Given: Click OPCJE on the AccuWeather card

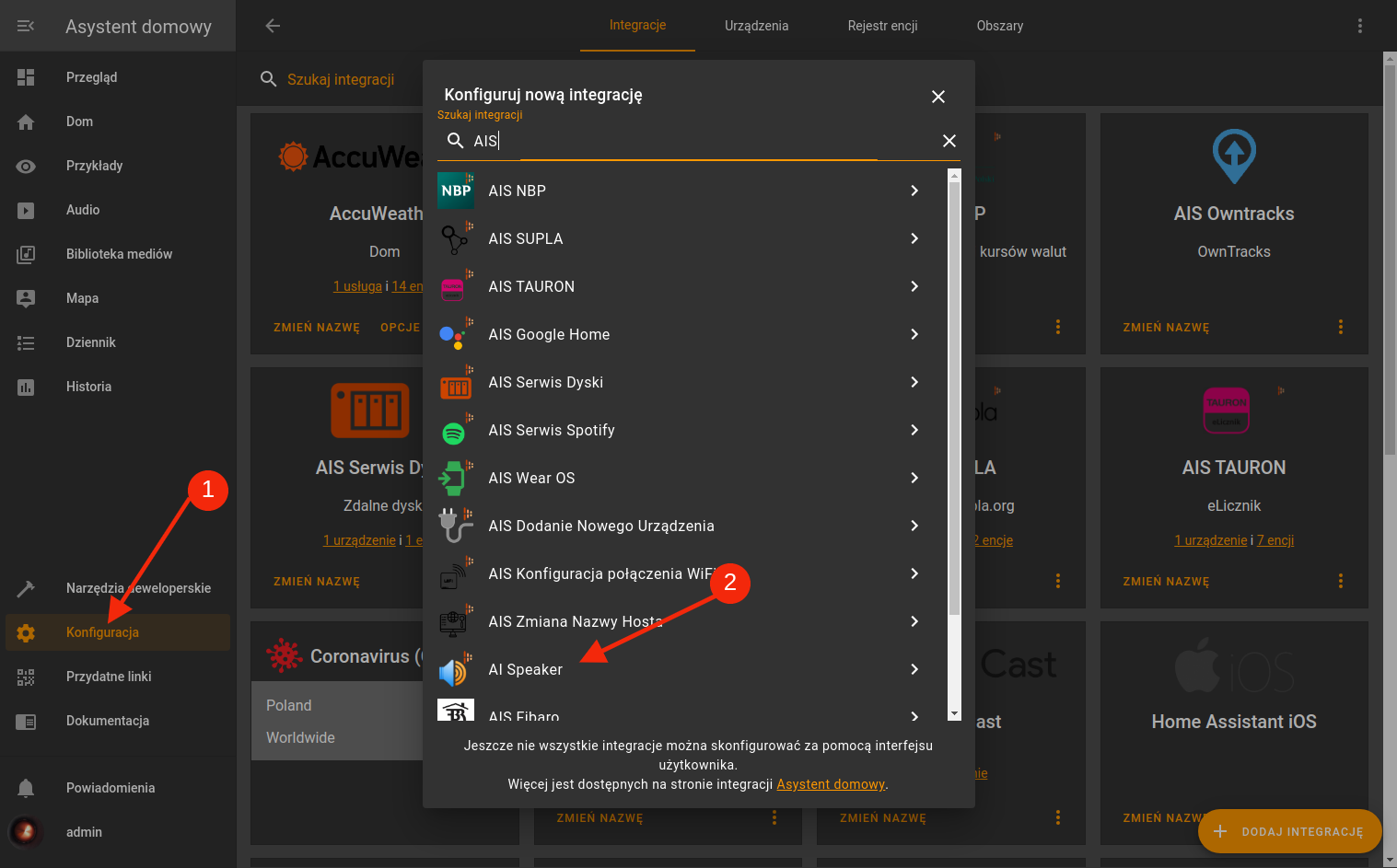Looking at the screenshot, I should 400,327.
